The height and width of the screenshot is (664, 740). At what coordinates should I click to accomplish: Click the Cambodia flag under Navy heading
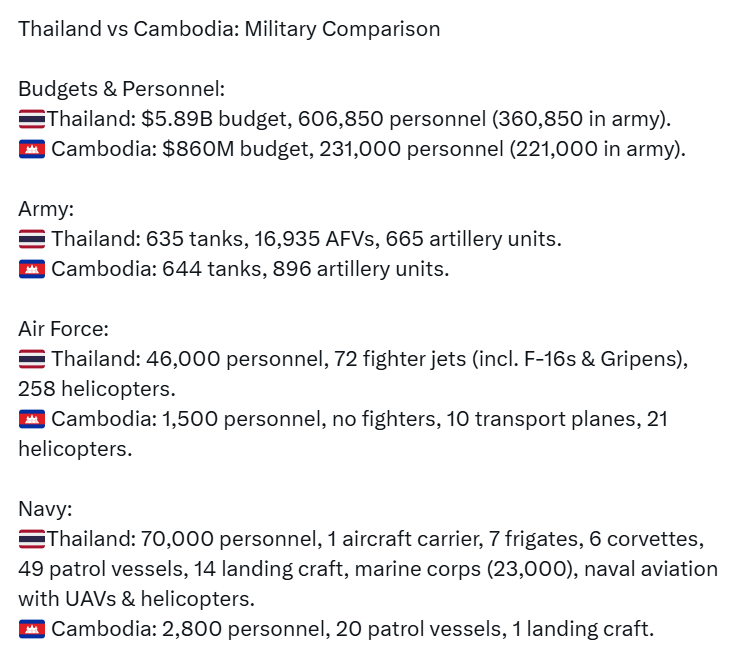32,629
